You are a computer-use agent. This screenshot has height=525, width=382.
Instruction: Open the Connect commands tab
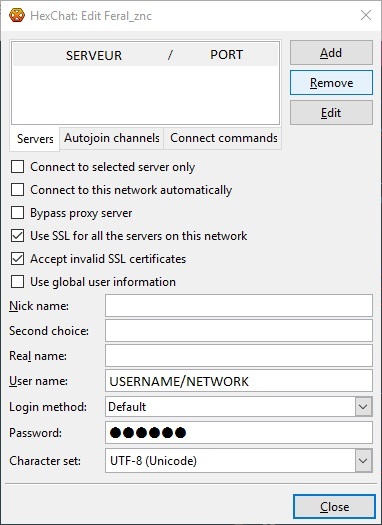223,138
